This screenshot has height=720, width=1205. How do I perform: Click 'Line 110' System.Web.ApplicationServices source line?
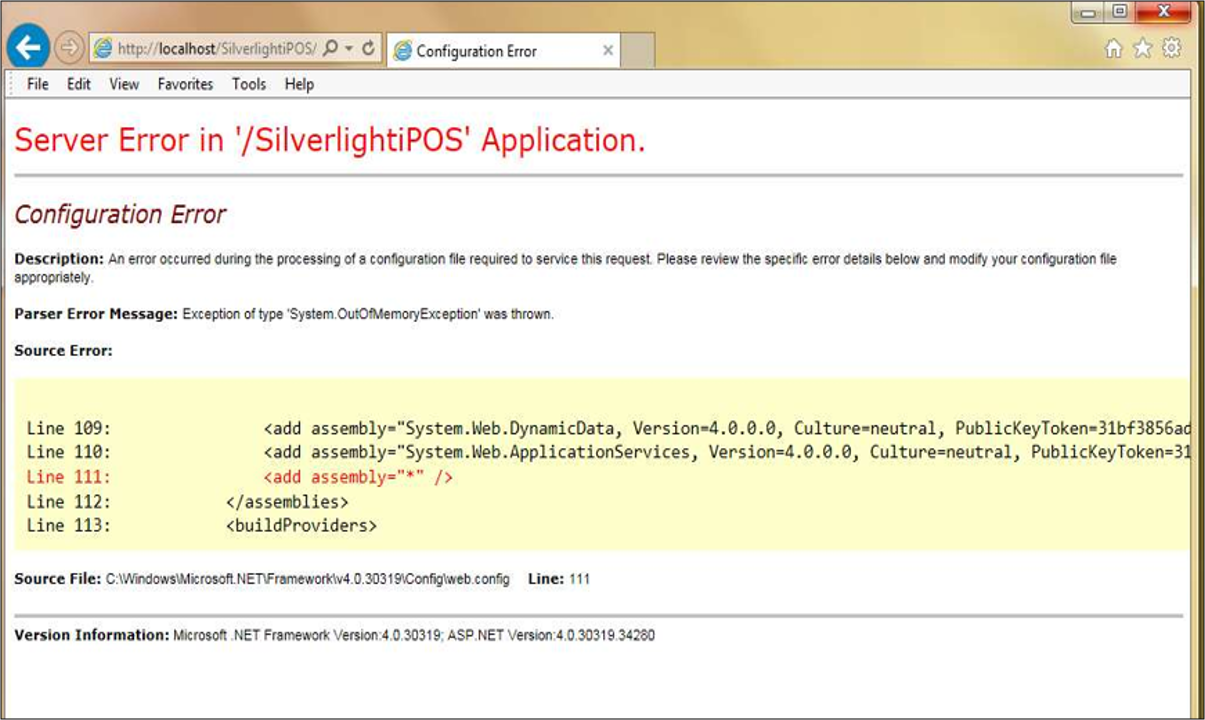click(608, 453)
